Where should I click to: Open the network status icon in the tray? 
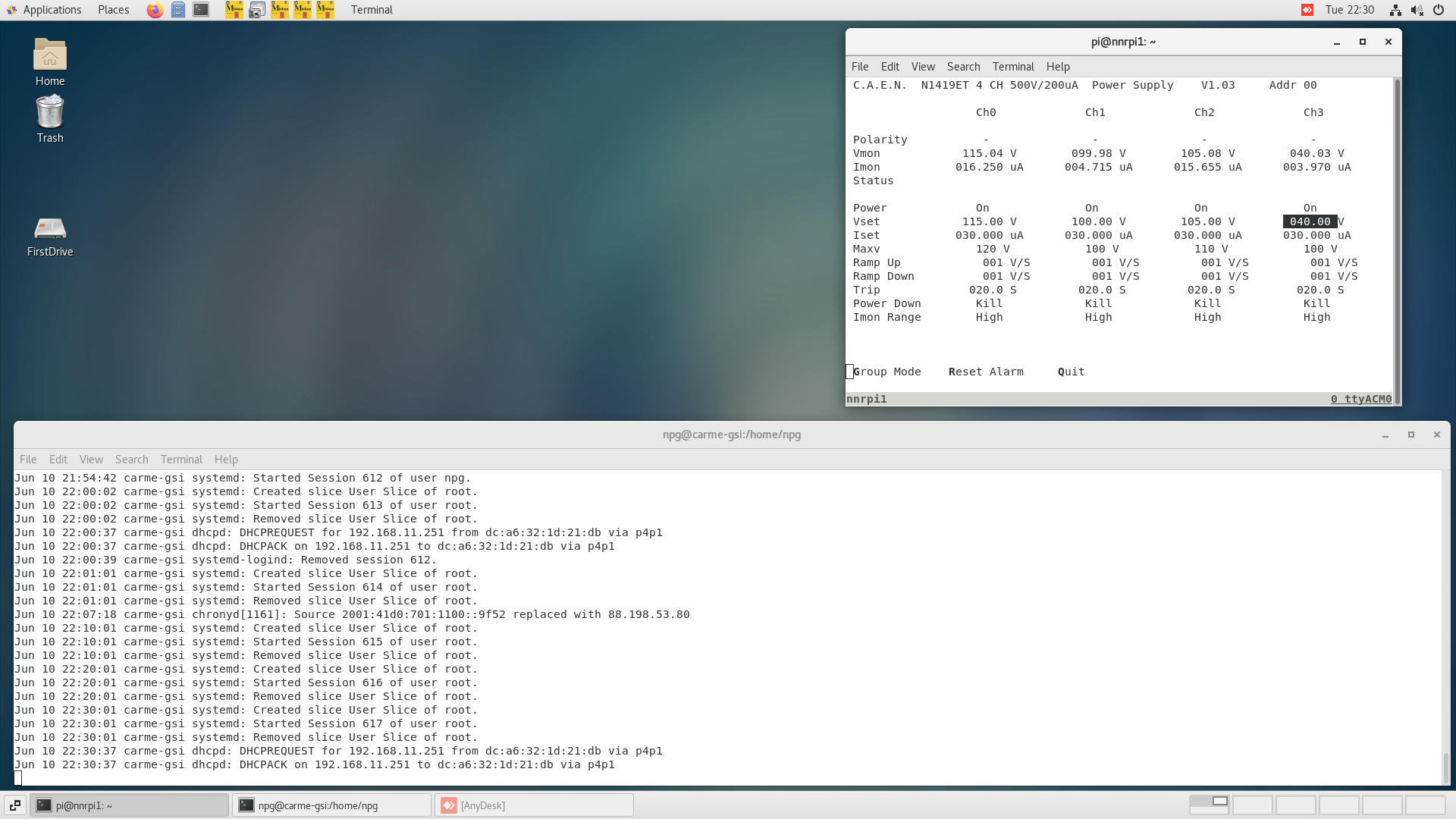pyautogui.click(x=1395, y=11)
